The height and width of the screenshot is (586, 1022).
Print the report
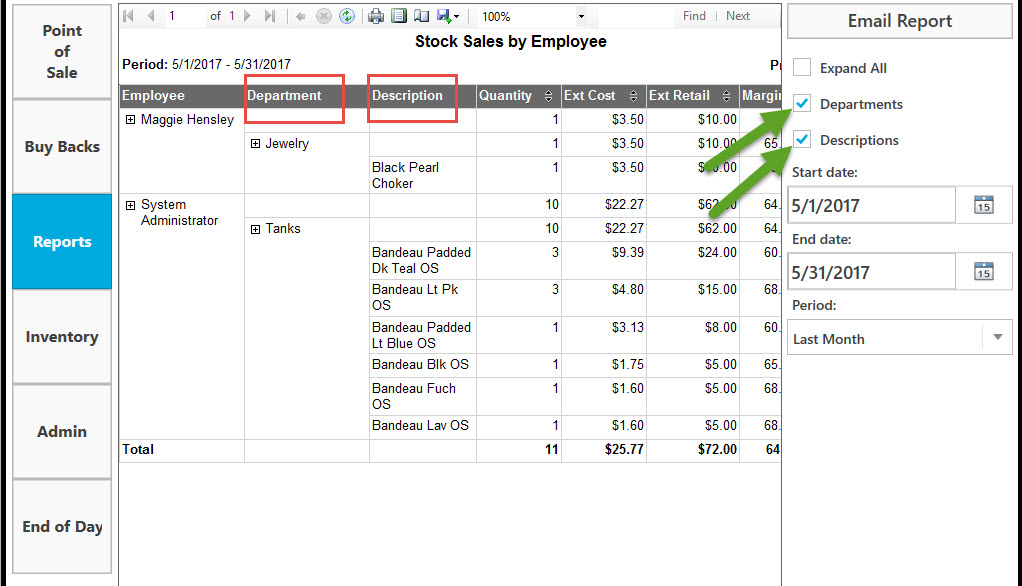[x=375, y=16]
